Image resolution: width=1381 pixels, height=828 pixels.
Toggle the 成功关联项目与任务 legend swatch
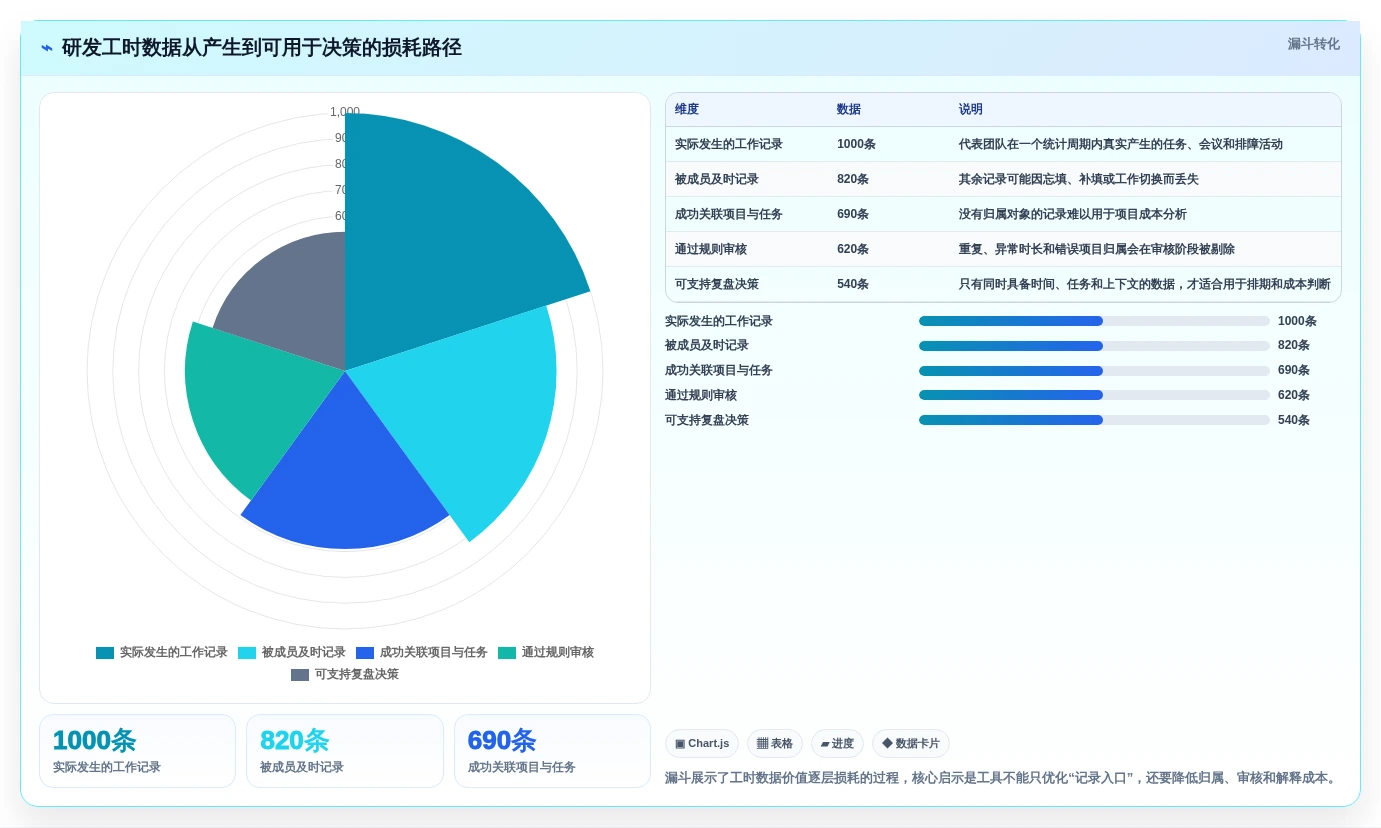point(365,653)
